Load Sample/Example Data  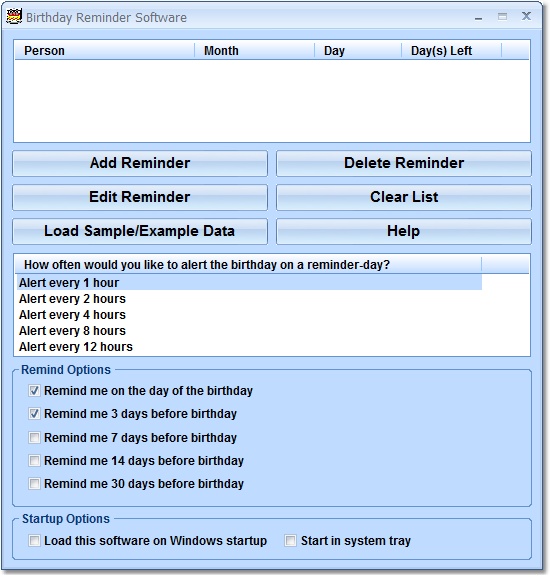(140, 231)
